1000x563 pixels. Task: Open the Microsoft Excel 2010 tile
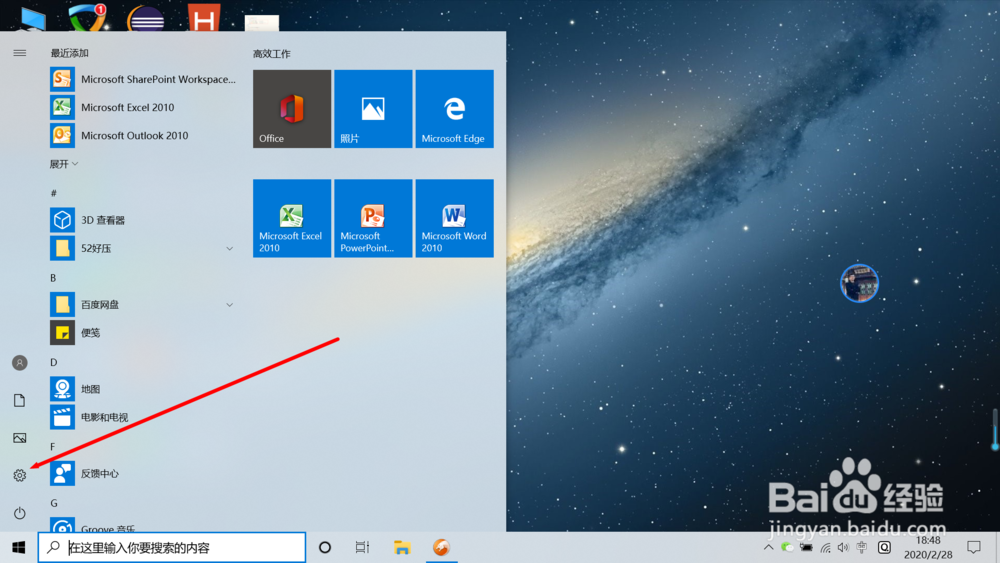(292, 218)
